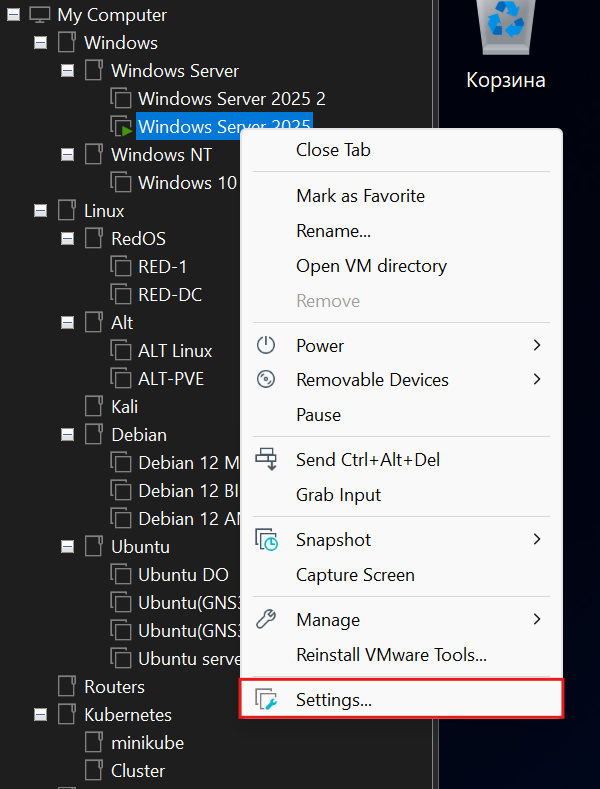
Task: Collapse the Windows folder in tree
Action: (x=40, y=43)
